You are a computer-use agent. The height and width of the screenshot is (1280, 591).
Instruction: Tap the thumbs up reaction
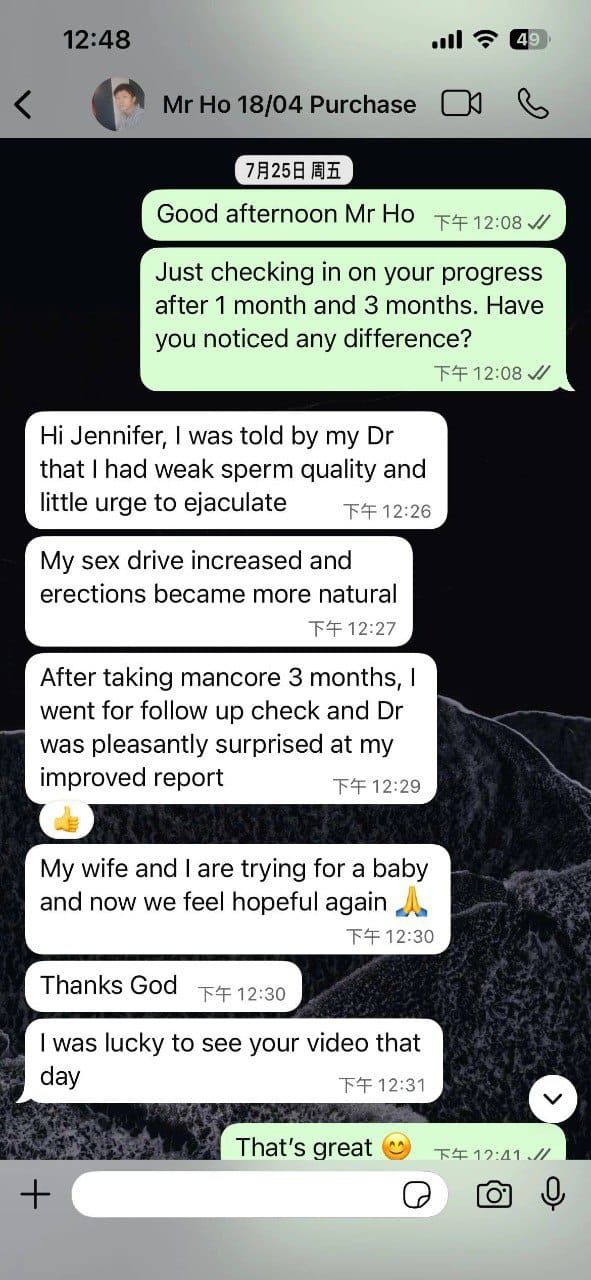pyautogui.click(x=66, y=821)
